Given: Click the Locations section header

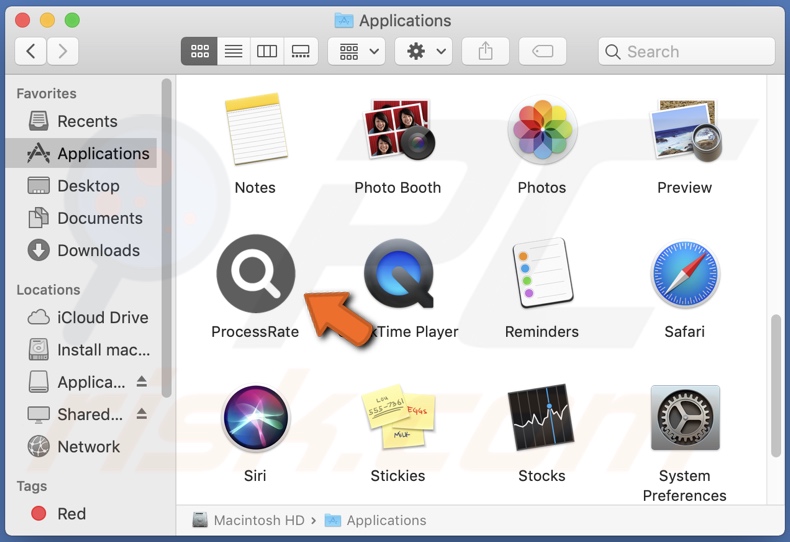Looking at the screenshot, I should pos(48,290).
